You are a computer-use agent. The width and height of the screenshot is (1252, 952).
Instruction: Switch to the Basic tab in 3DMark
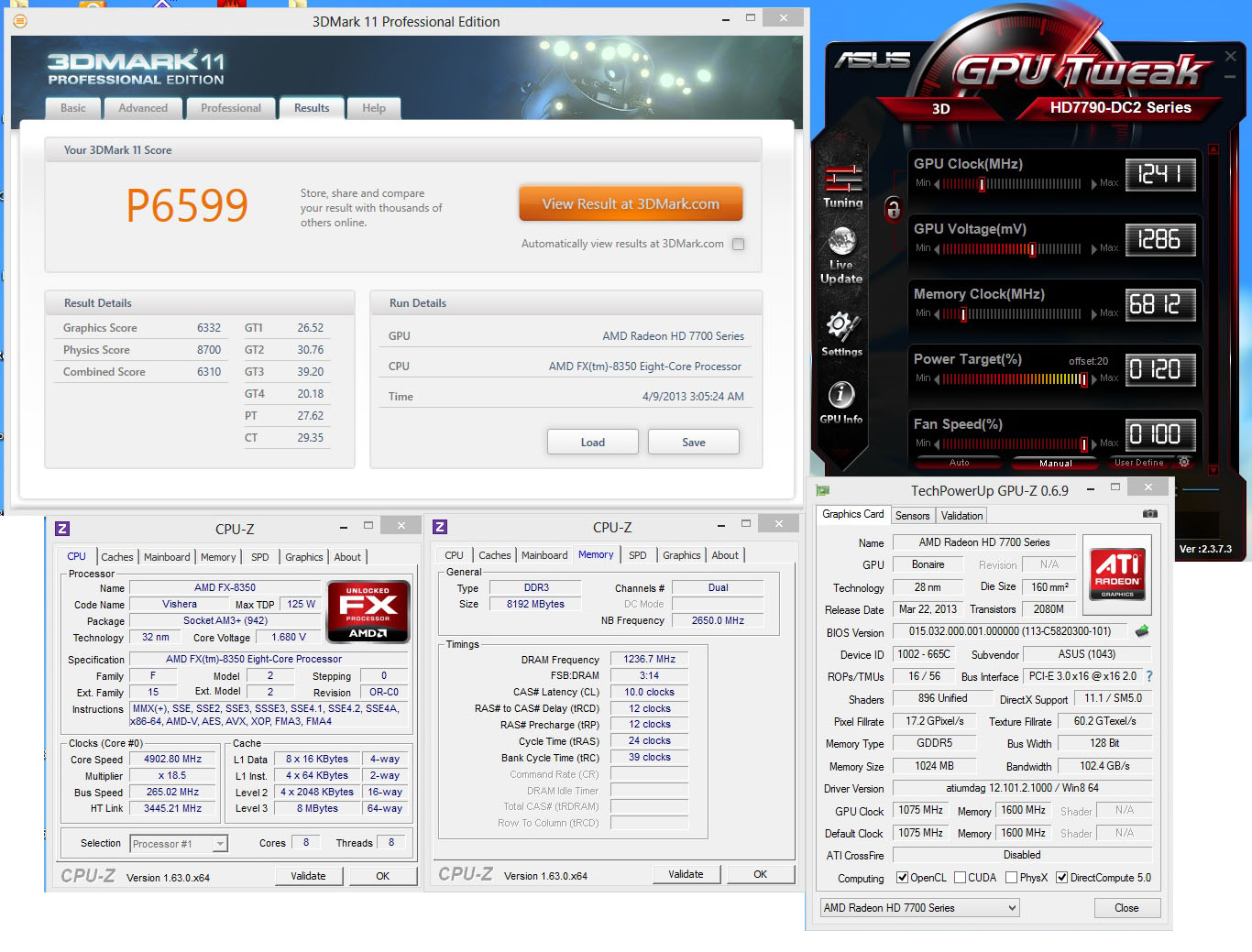(x=73, y=108)
